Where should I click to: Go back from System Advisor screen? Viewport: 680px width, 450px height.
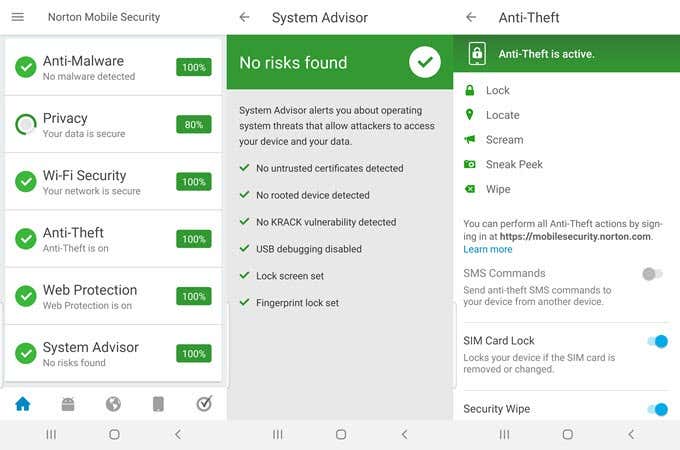(245, 17)
